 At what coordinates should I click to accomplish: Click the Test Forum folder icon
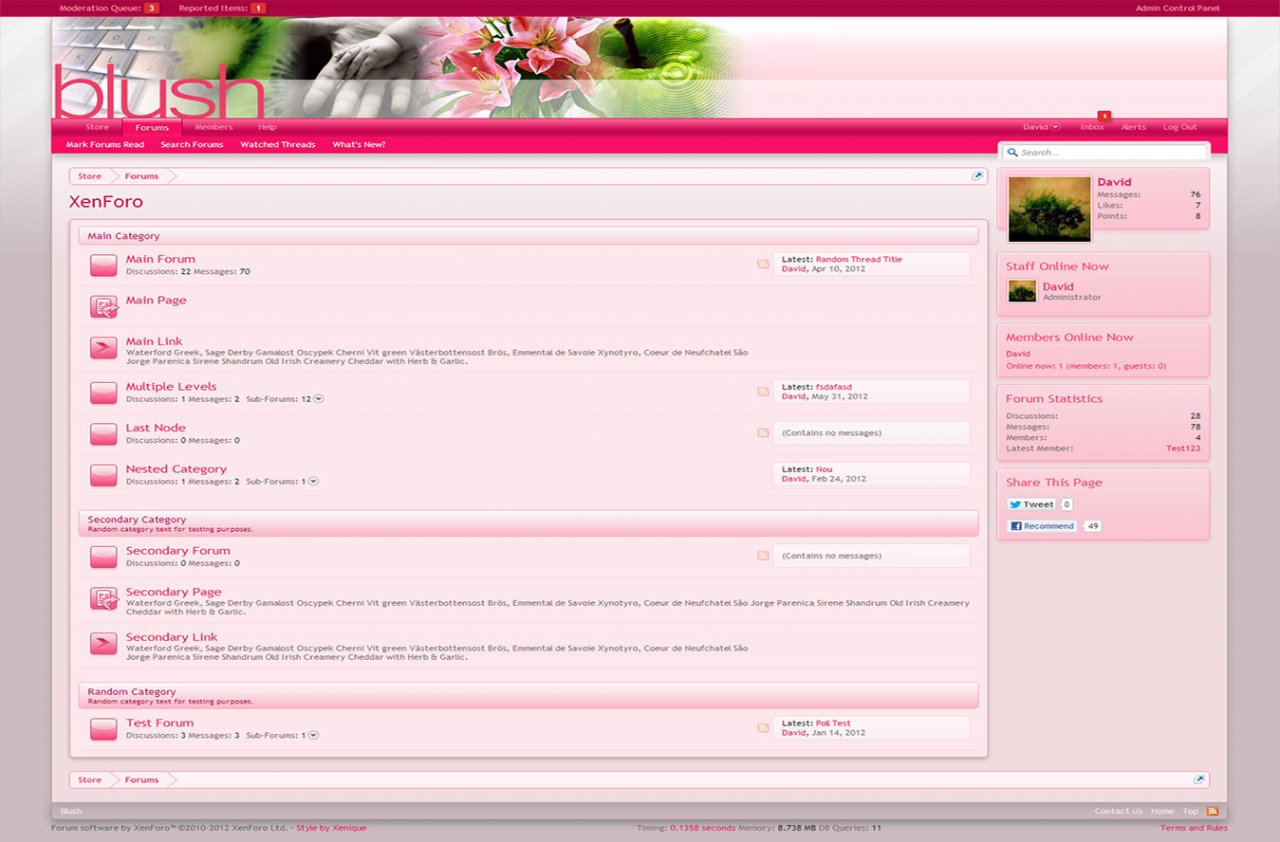pos(104,730)
